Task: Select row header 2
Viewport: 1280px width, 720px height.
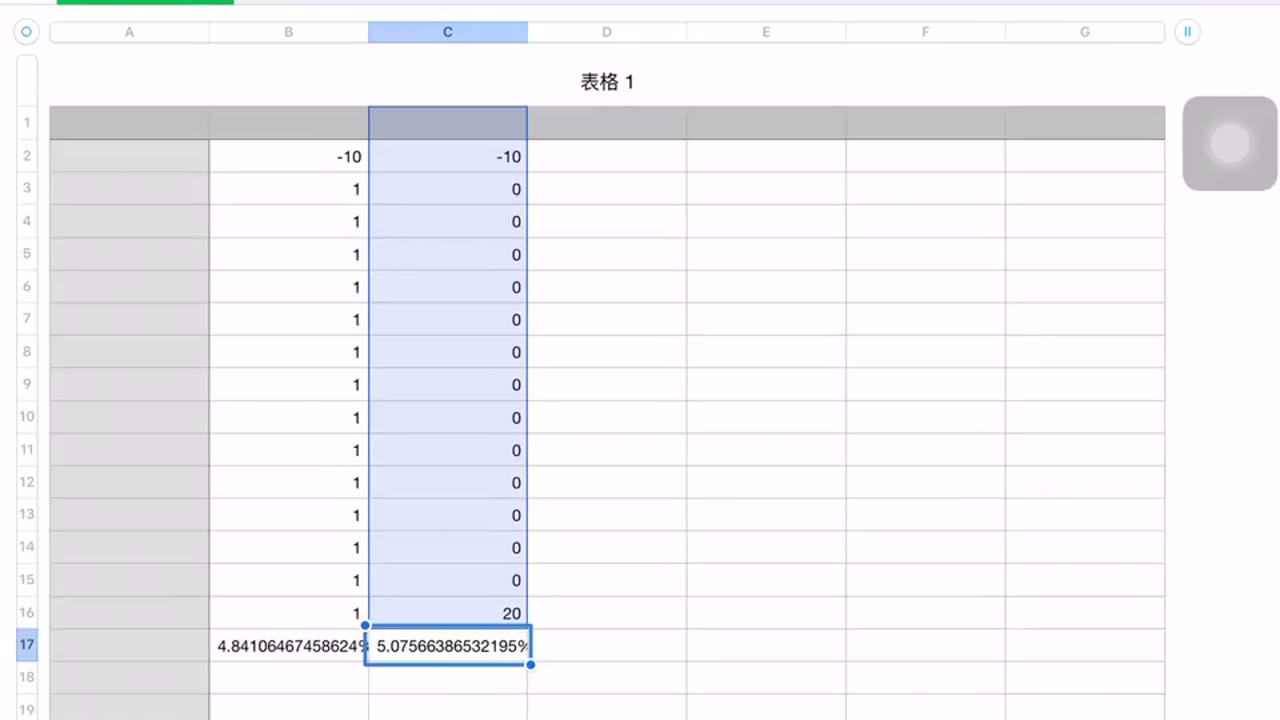Action: [27, 156]
